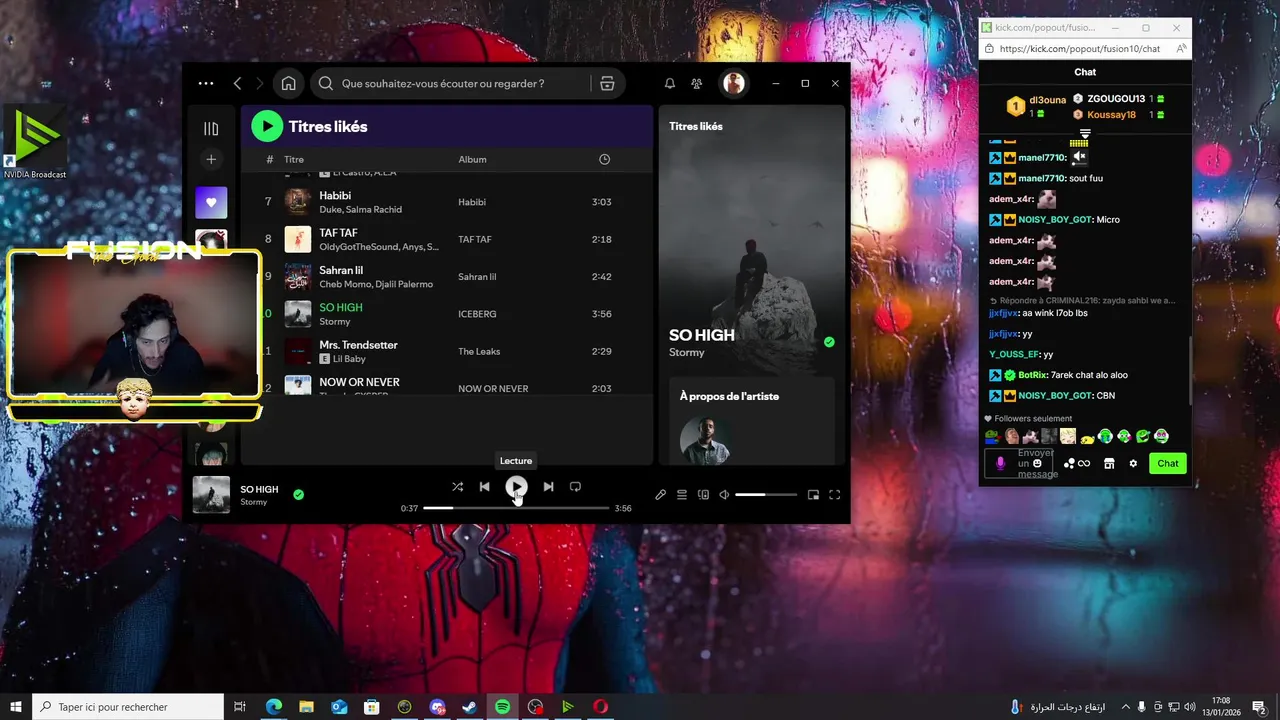Viewport: 1280px width, 720px height.
Task: Open Spotify notifications bell
Action: point(670,84)
